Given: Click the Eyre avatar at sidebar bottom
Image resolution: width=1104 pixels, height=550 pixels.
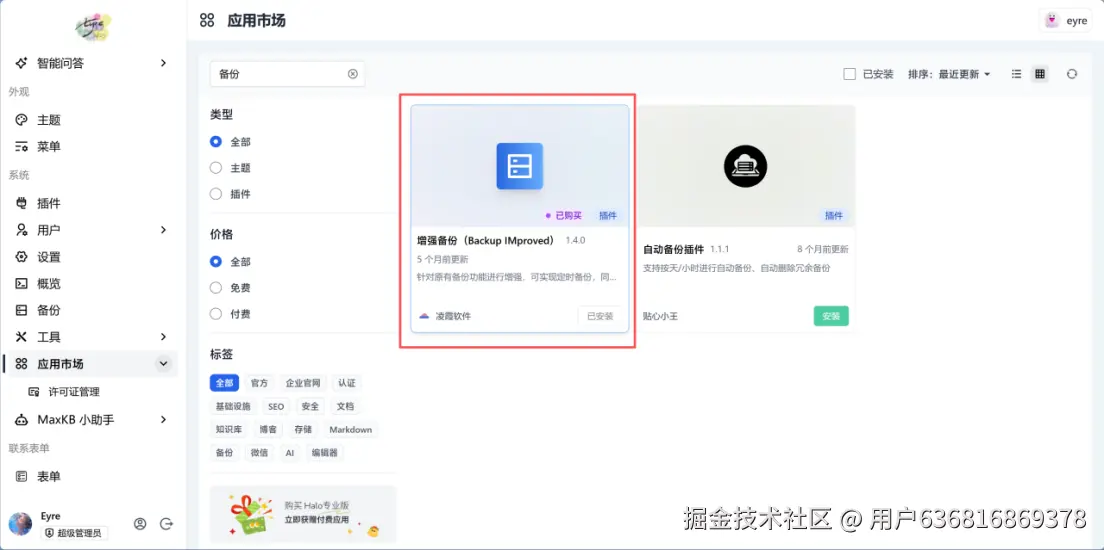Looking at the screenshot, I should 20,524.
